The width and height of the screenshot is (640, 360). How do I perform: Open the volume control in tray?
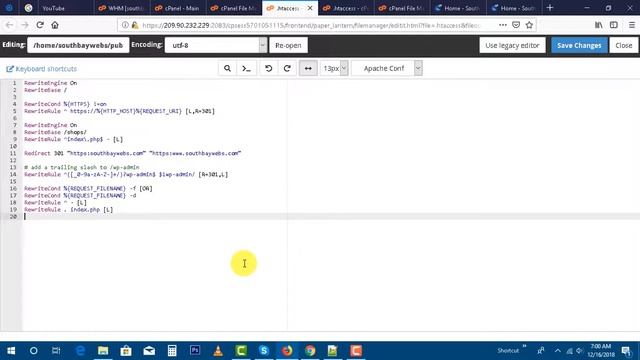[x=580, y=351]
